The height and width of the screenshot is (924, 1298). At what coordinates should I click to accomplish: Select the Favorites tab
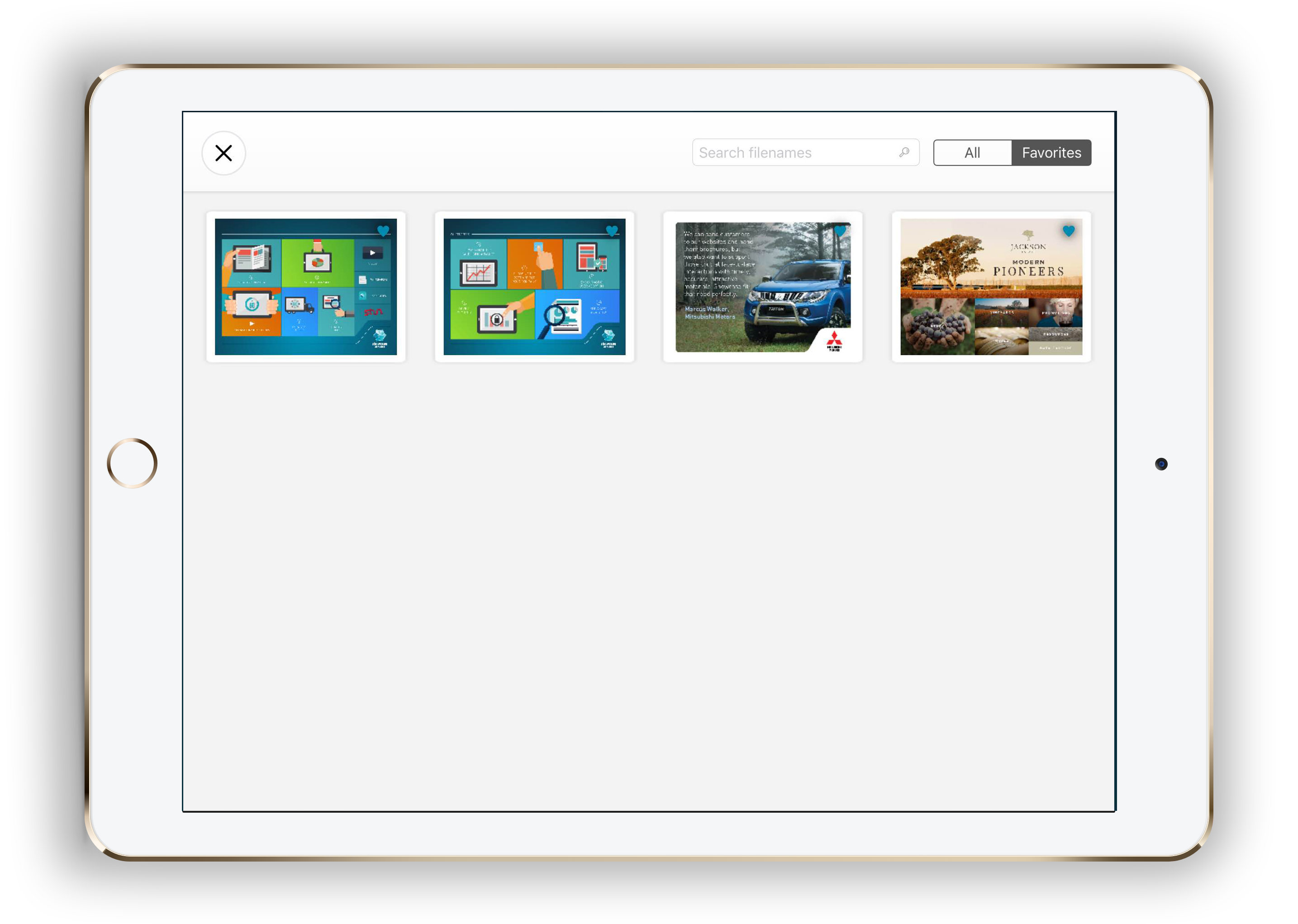1051,152
